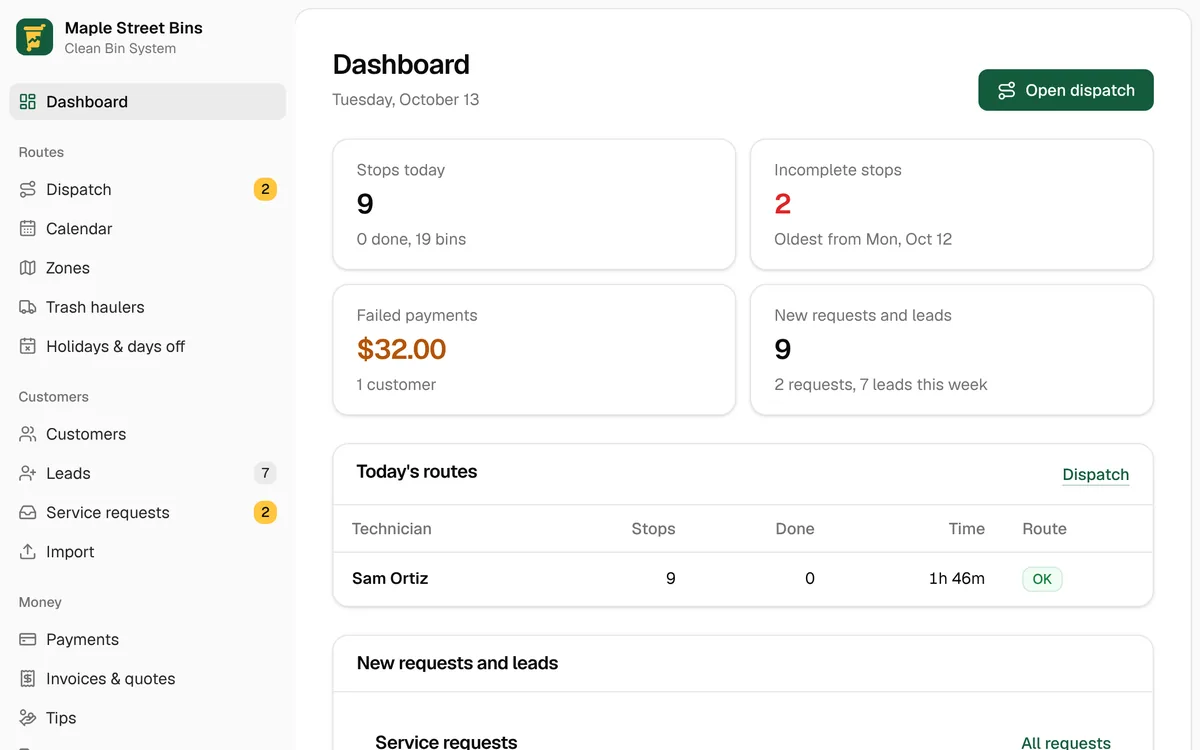The width and height of the screenshot is (1200, 750).
Task: Open Service requests in the sidebar
Action: click(148, 512)
